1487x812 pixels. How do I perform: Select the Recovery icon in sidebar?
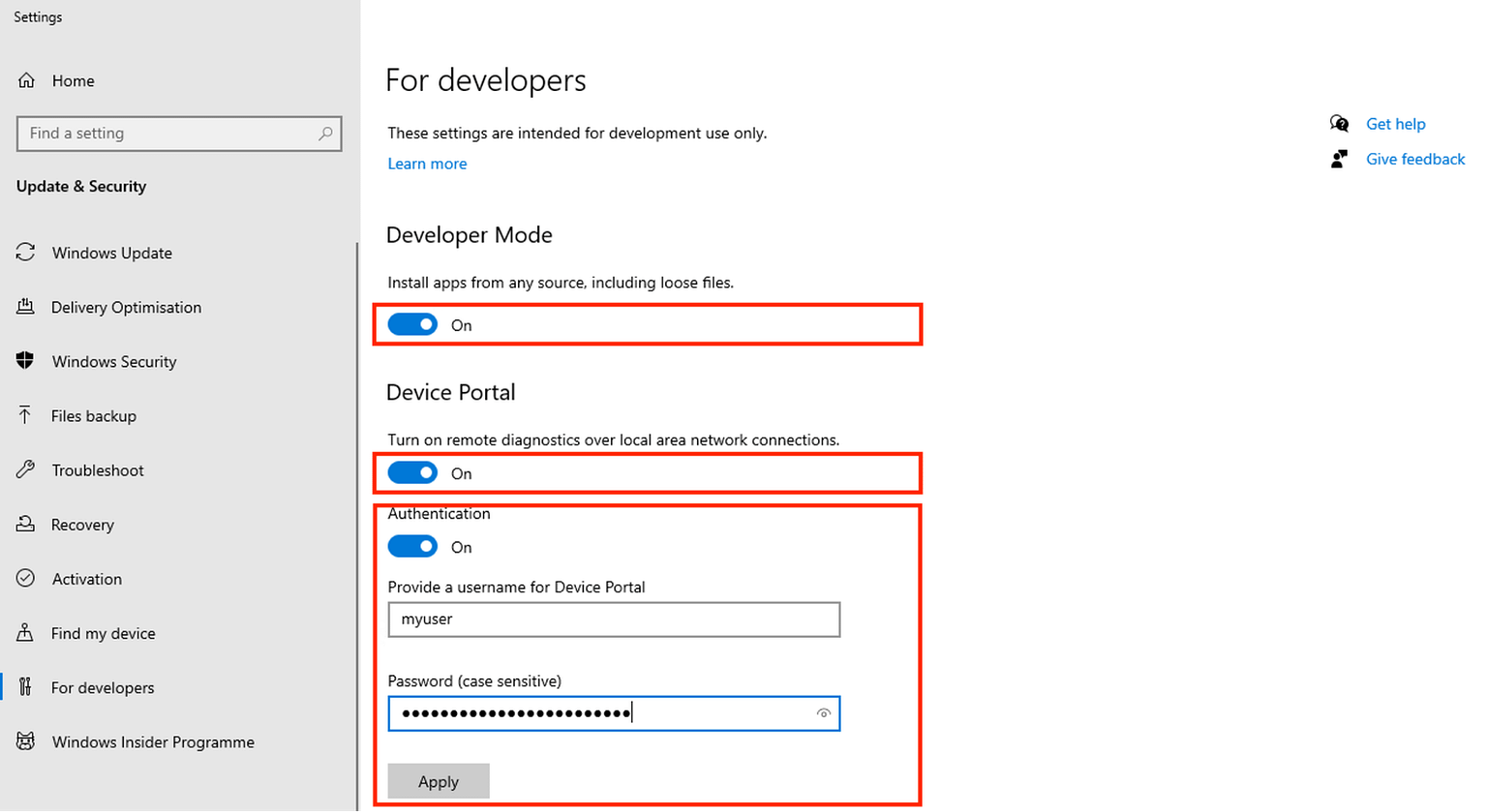[x=27, y=524]
